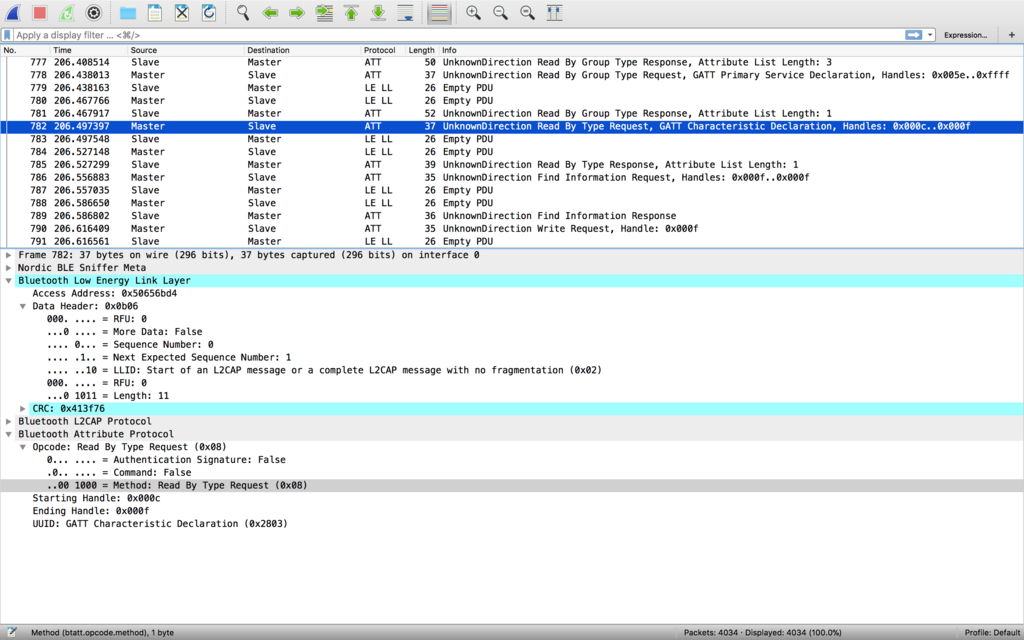Sort by the Source column header

coord(185,50)
